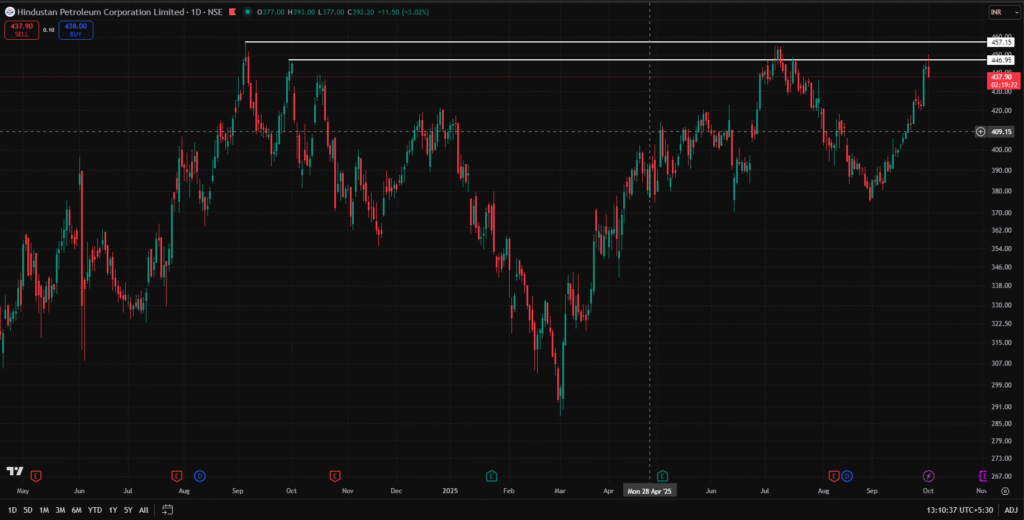
Task: Select the 1Y date range tab
Action: (x=113, y=510)
